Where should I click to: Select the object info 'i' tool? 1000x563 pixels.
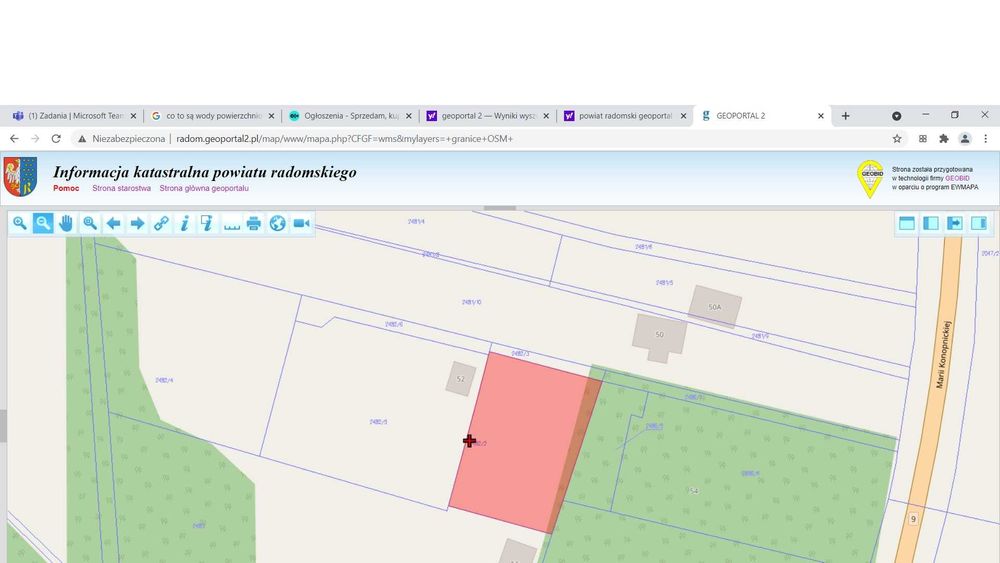coord(184,223)
